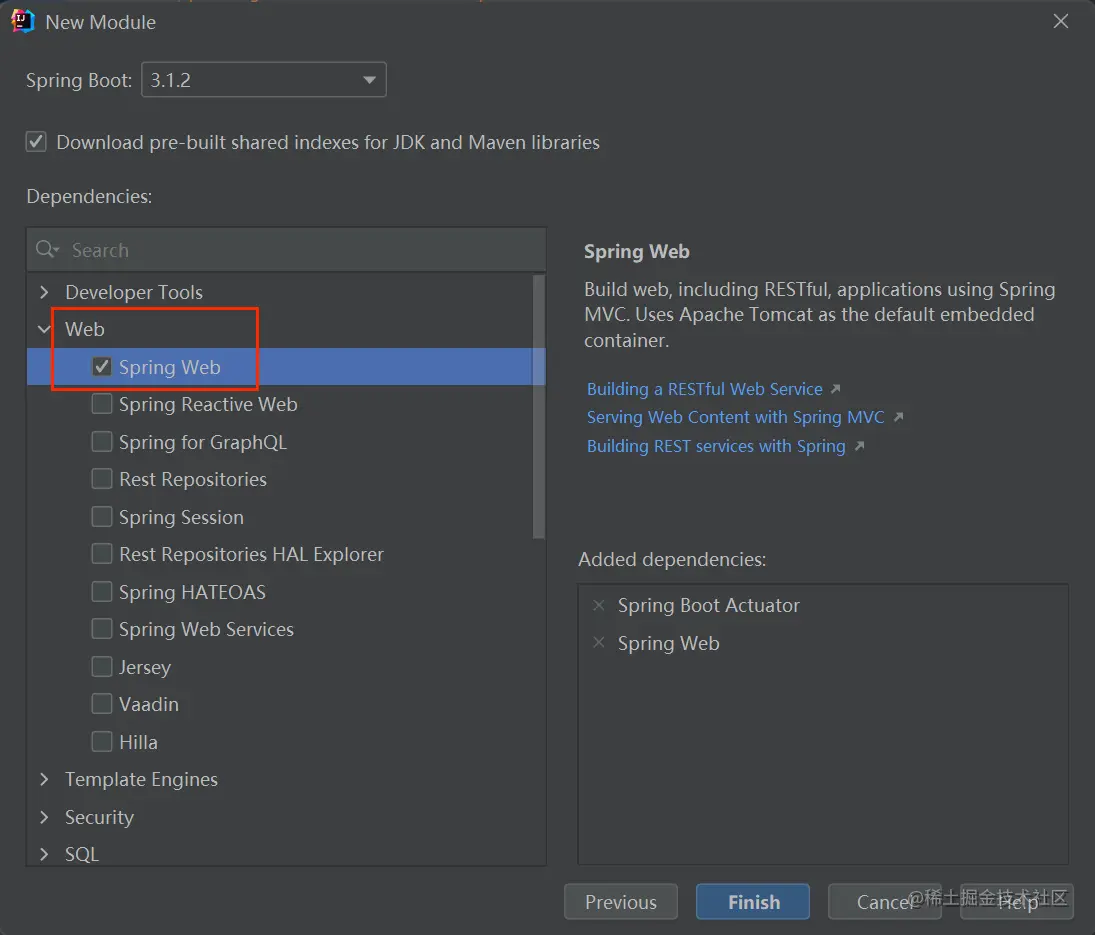
Task: Click the IntelliJ IDEA logo icon
Action: tap(23, 21)
